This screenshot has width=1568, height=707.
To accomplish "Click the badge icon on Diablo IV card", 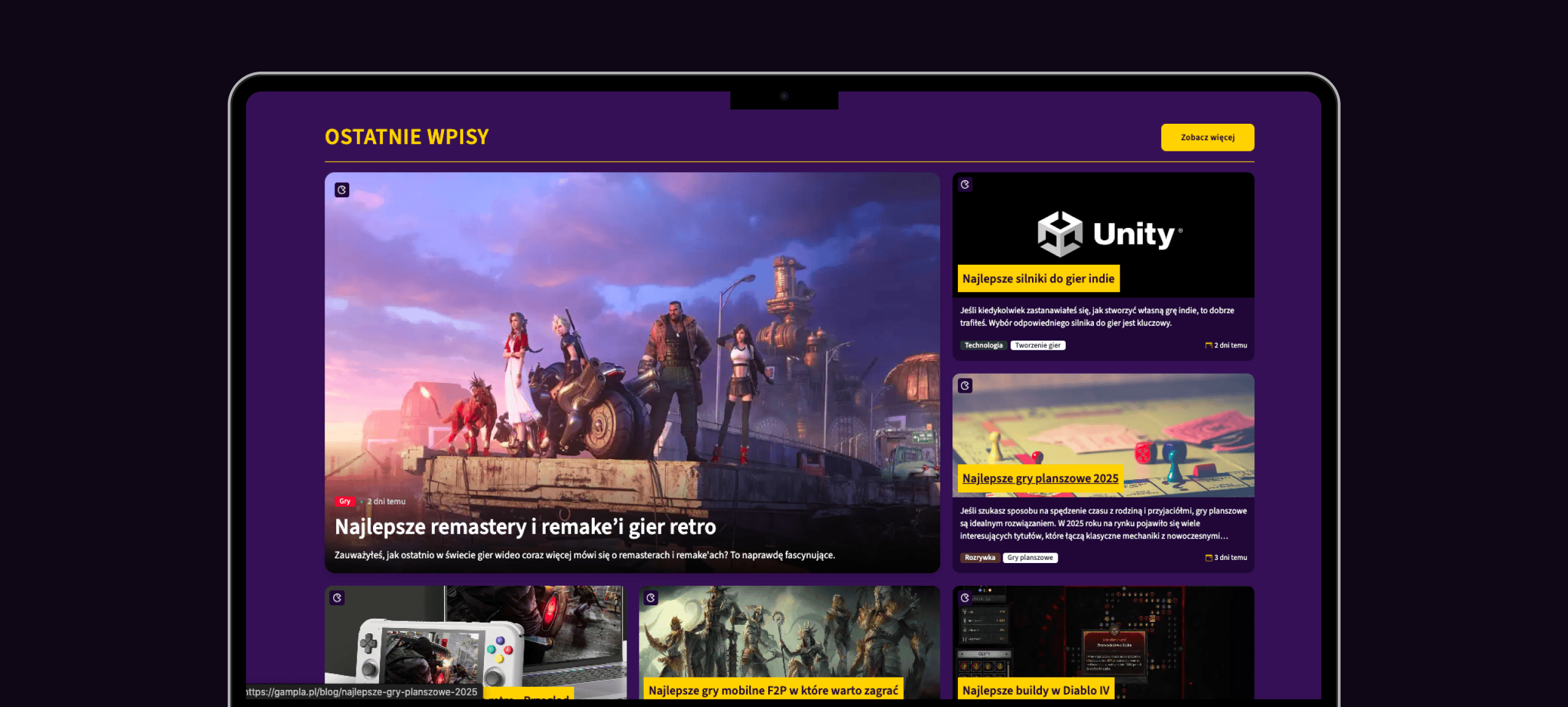I will tap(965, 597).
